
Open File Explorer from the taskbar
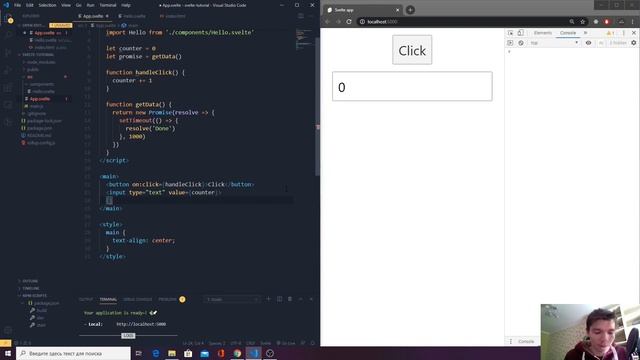172,353
